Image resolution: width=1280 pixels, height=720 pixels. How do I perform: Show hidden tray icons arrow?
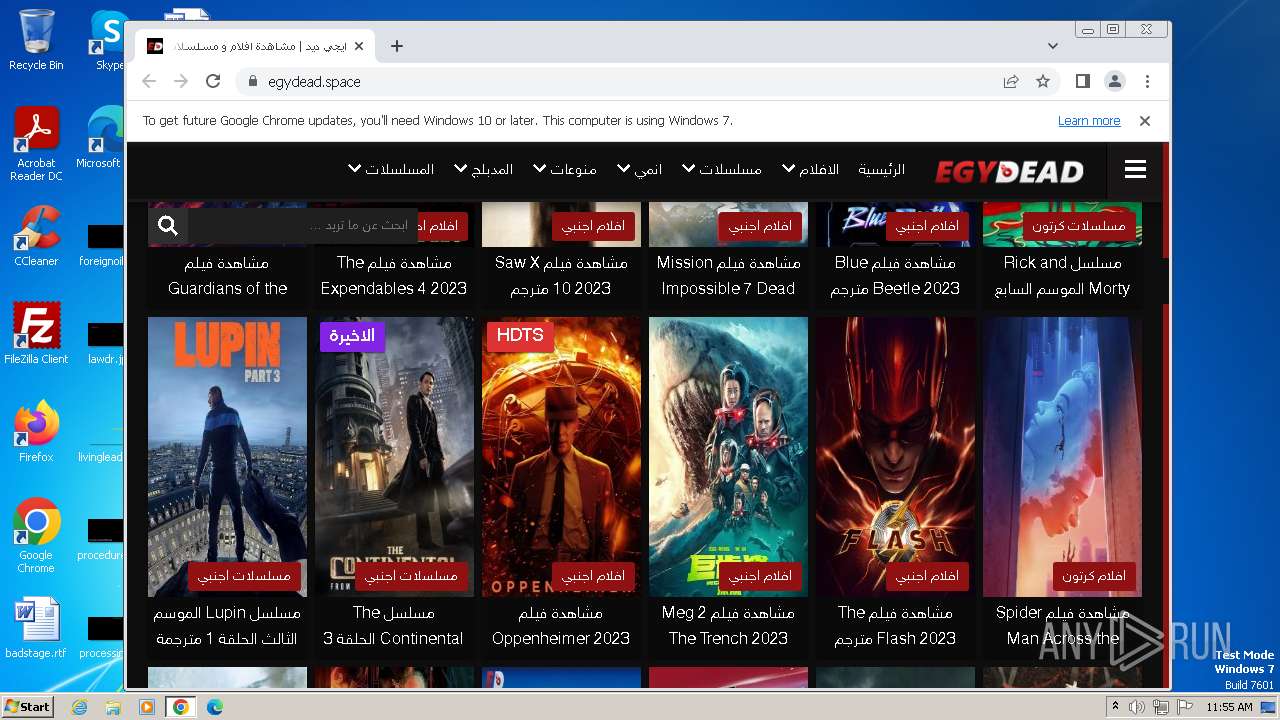(1115, 707)
